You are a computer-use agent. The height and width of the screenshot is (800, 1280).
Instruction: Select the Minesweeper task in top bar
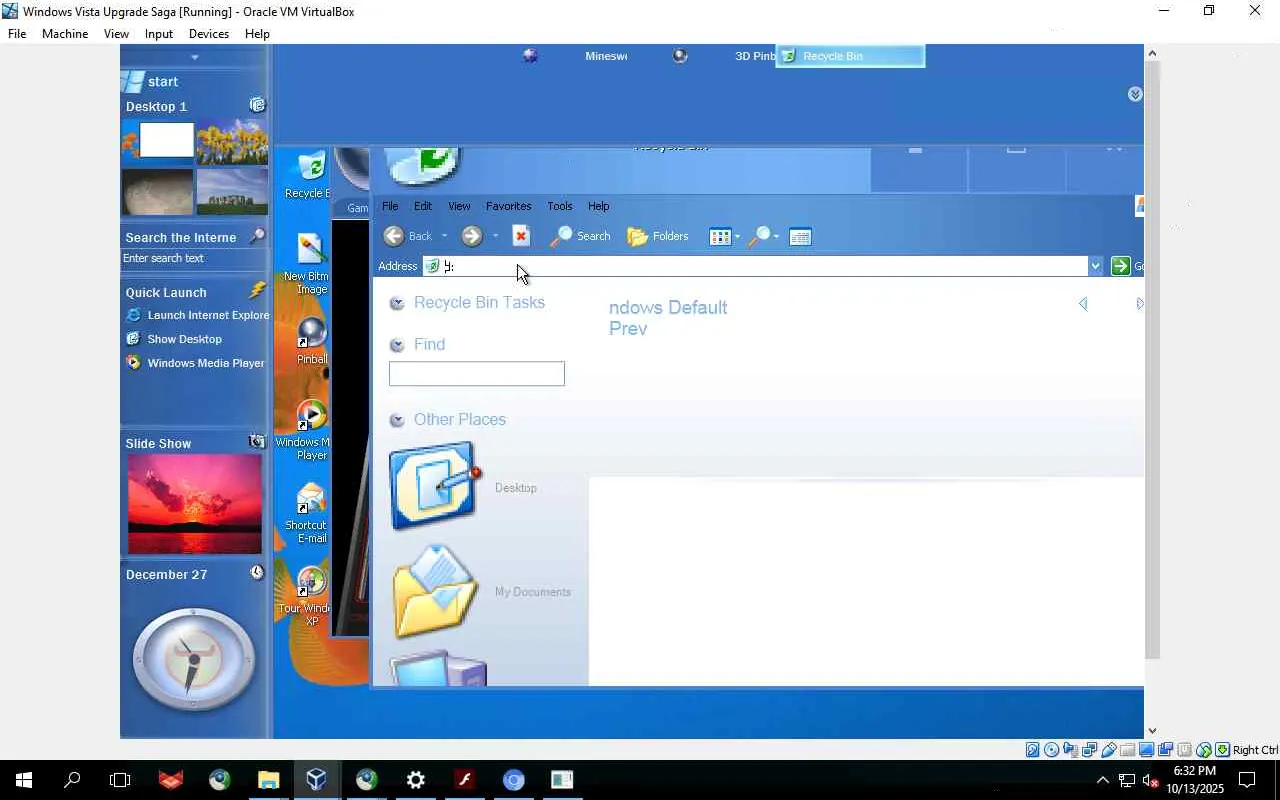pyautogui.click(x=606, y=56)
